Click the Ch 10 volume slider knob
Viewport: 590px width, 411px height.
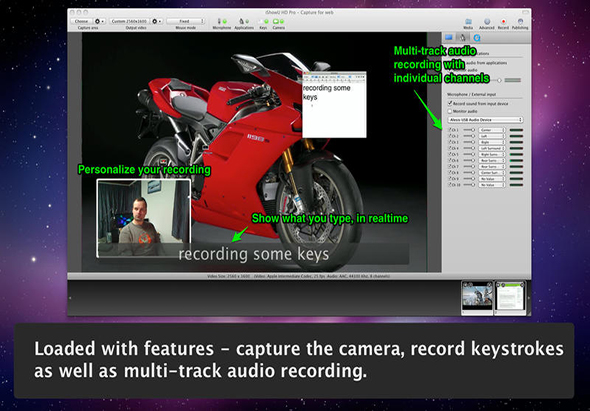[473, 185]
